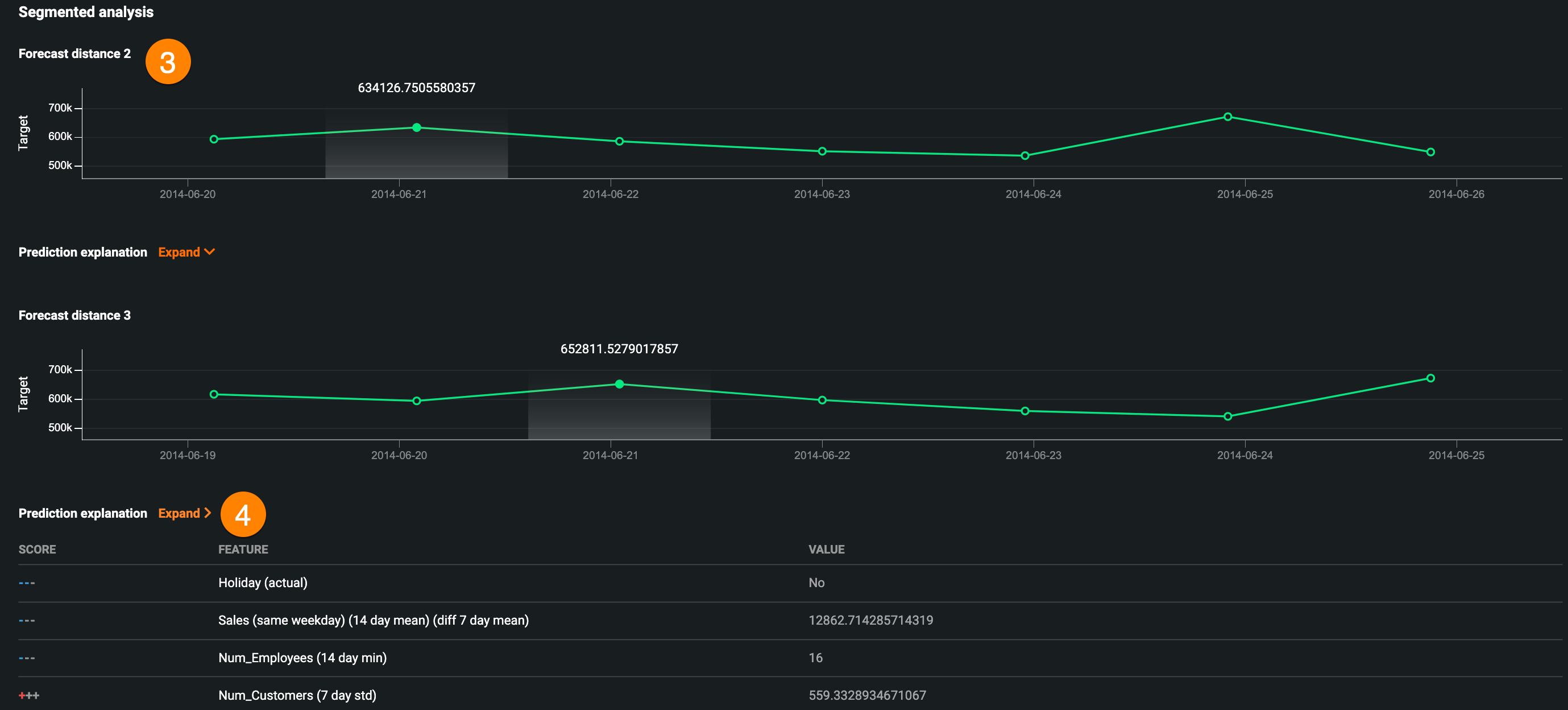1568x710 pixels.
Task: Click the distance 2 low point before 2014-06-24
Action: 1025,156
